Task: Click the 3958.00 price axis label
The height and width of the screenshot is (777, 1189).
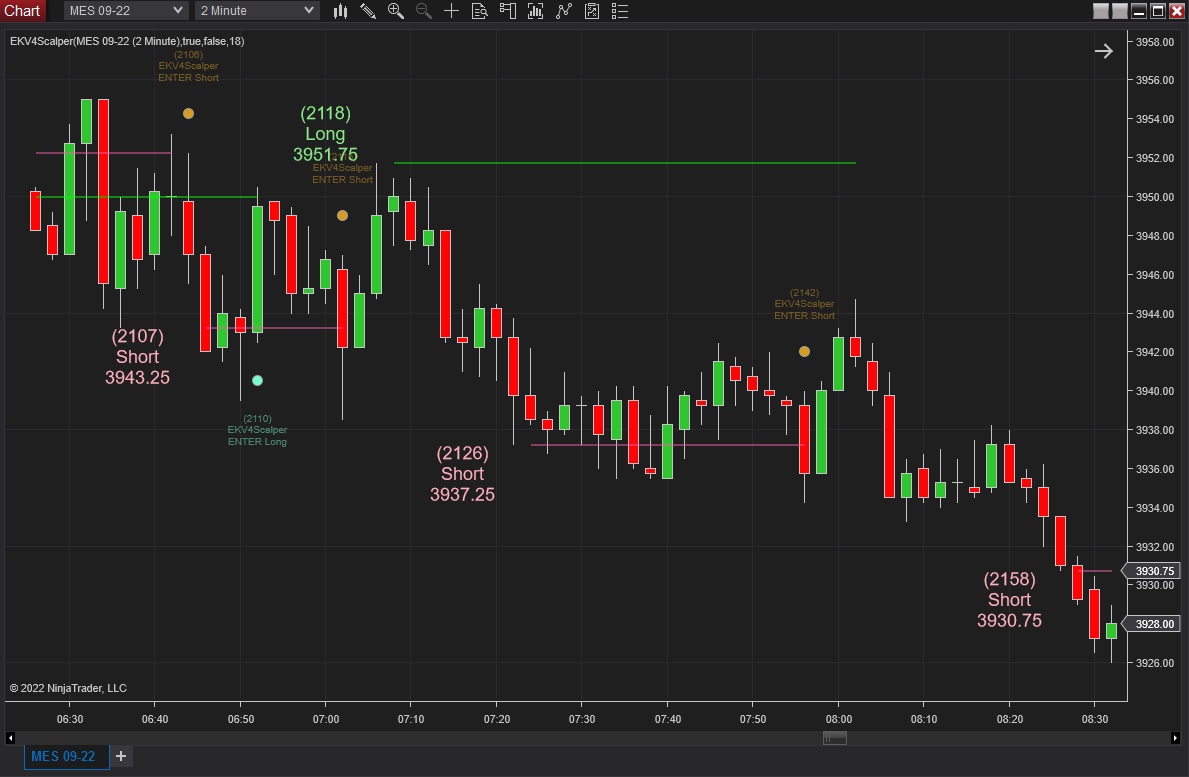Action: point(1154,42)
